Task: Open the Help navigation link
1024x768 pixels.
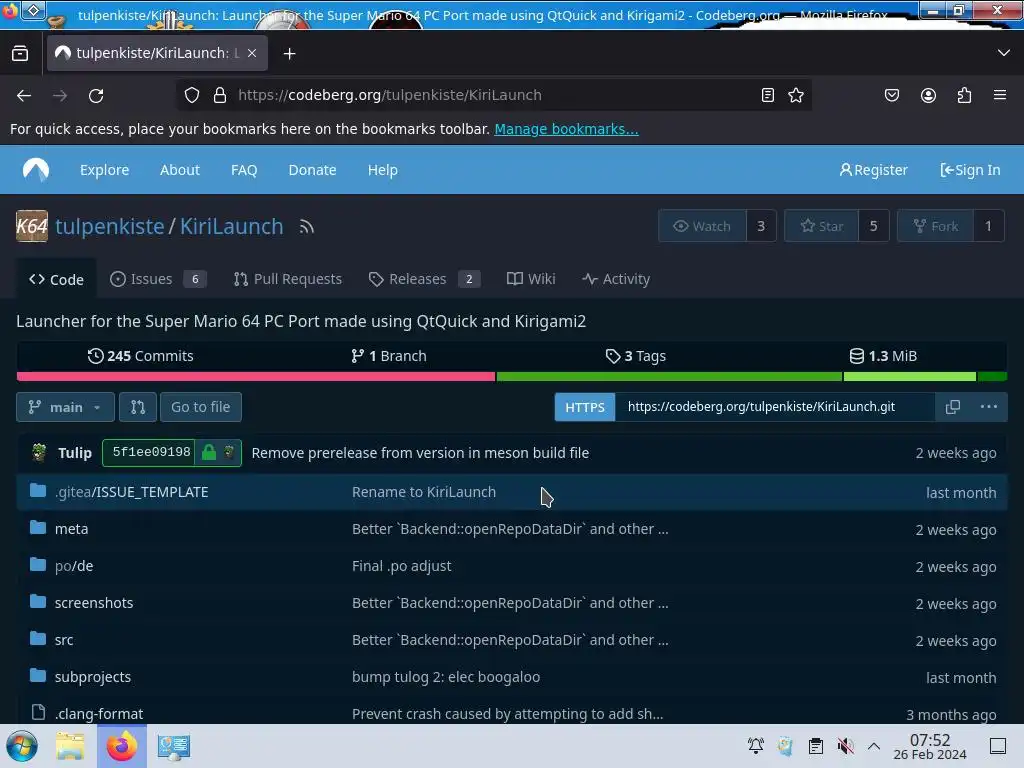Action: 382,170
